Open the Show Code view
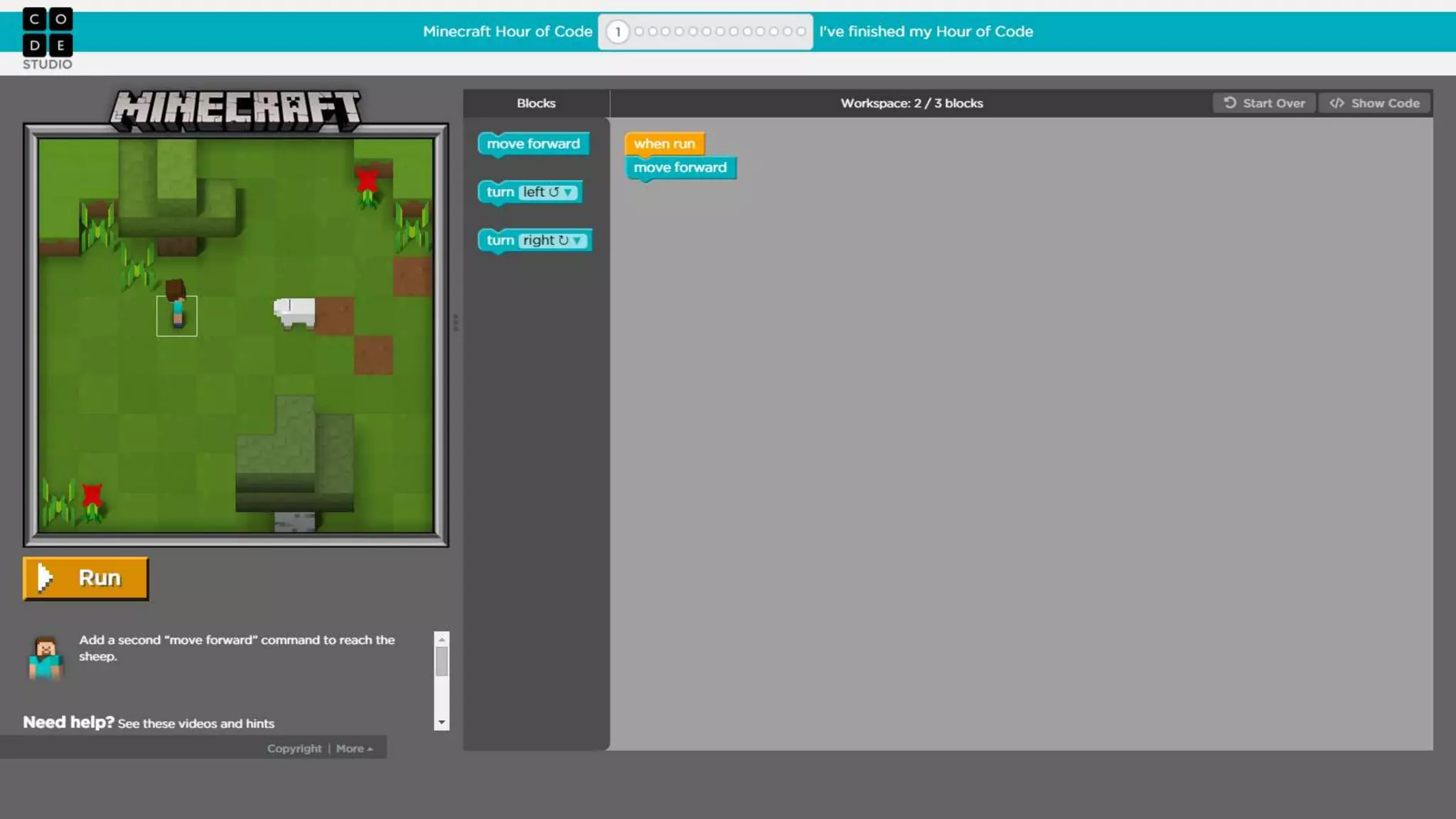The image size is (1456, 819). tap(1374, 103)
